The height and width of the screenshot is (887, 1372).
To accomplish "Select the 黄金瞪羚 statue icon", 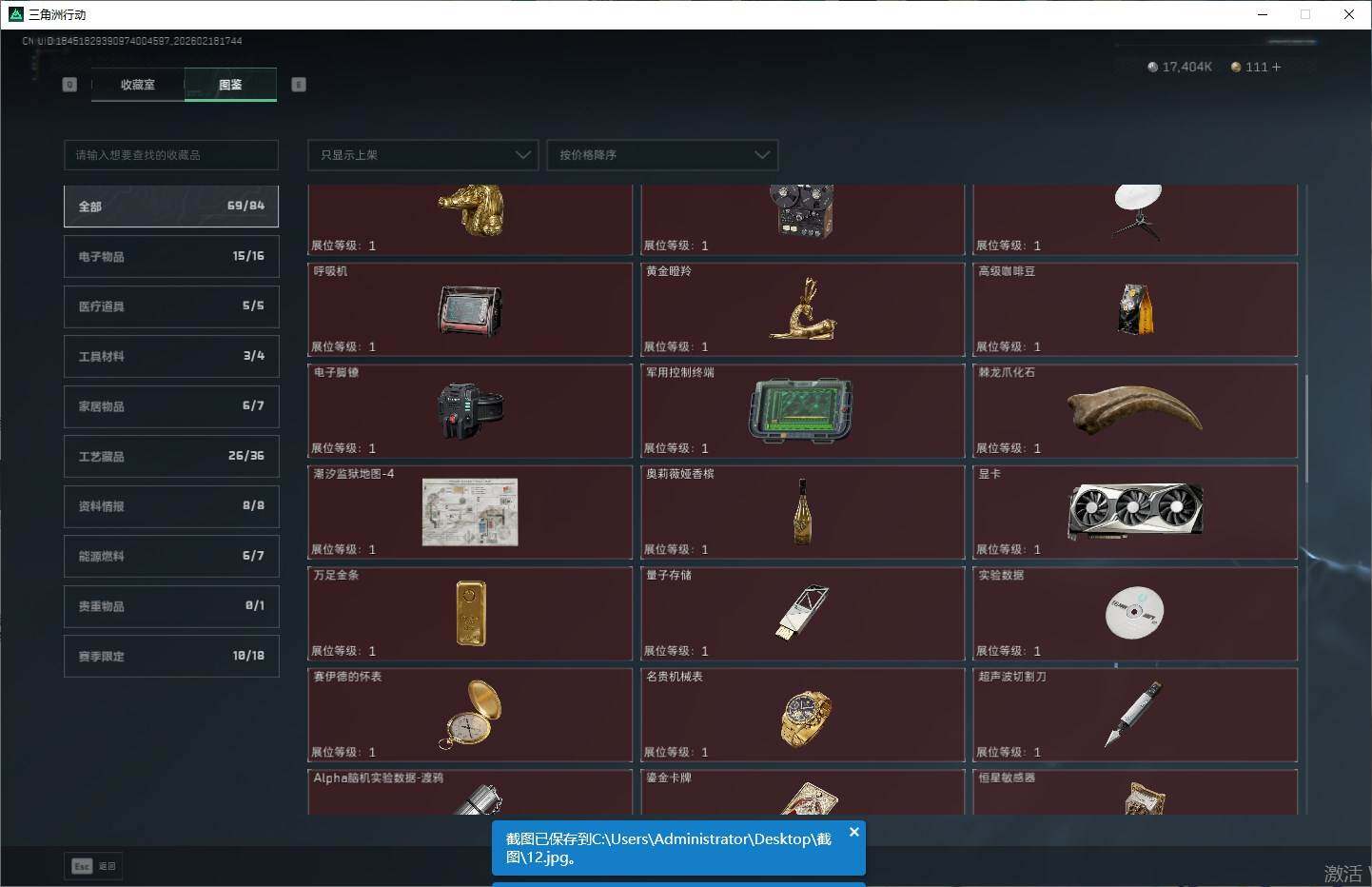I will 803,309.
